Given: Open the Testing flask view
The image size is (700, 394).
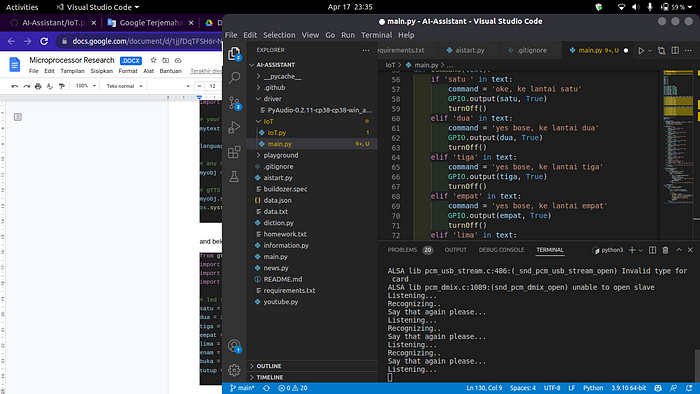Looking at the screenshot, I should (234, 177).
